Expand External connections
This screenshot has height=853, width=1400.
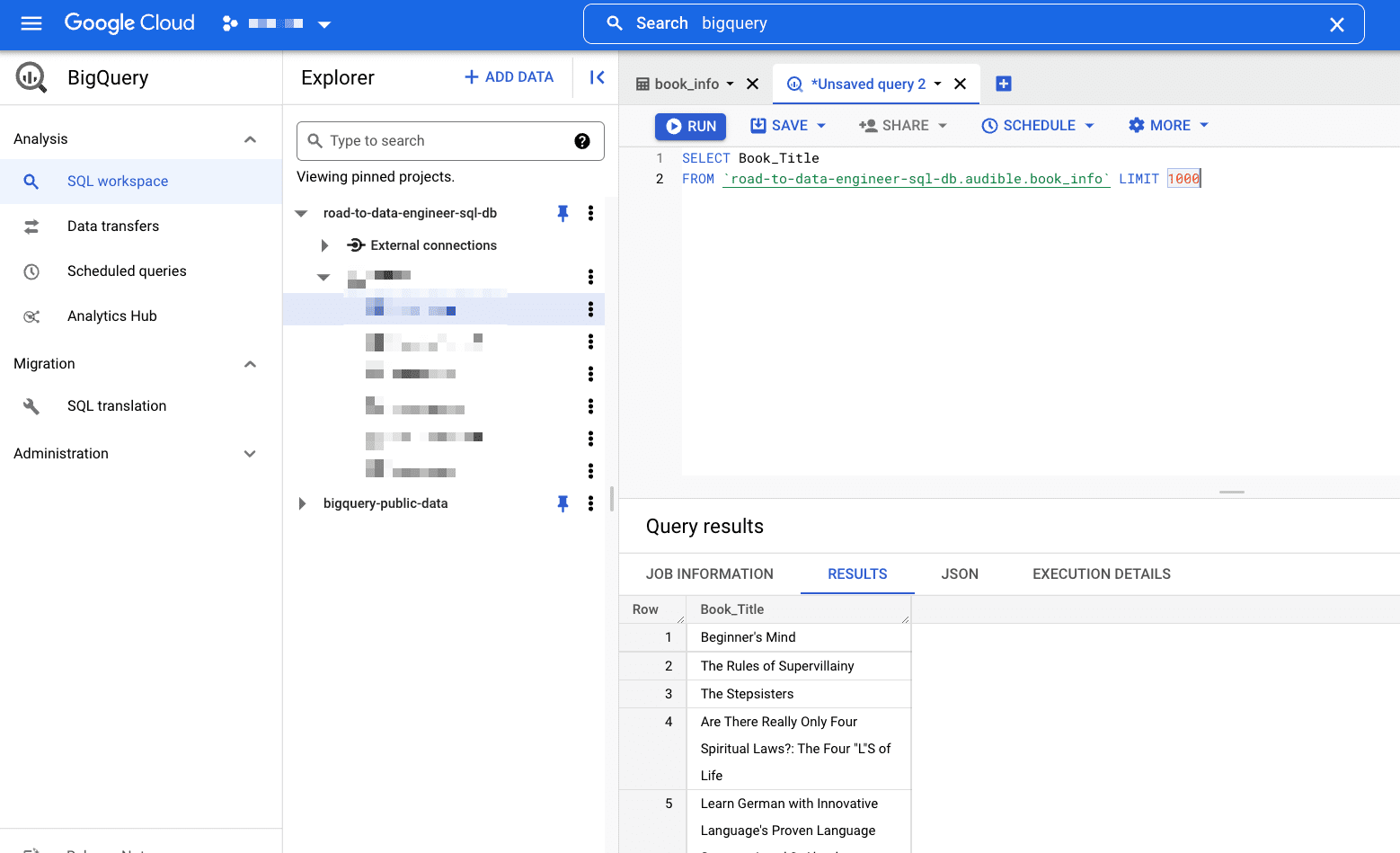pyautogui.click(x=324, y=244)
